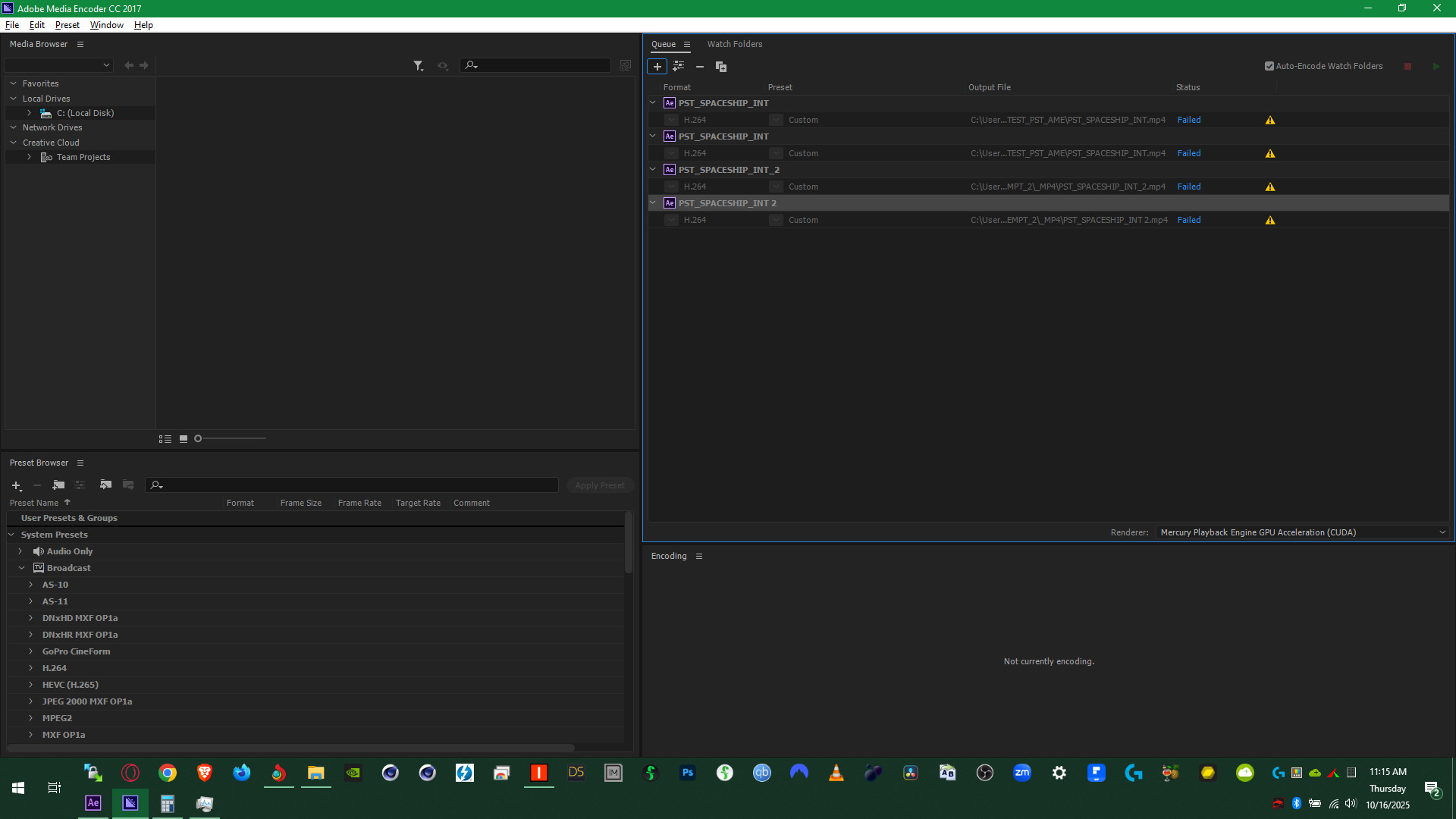Screen dimensions: 1456x819
Task: Click the Import Presets icon in Preset Browser
Action: point(105,485)
